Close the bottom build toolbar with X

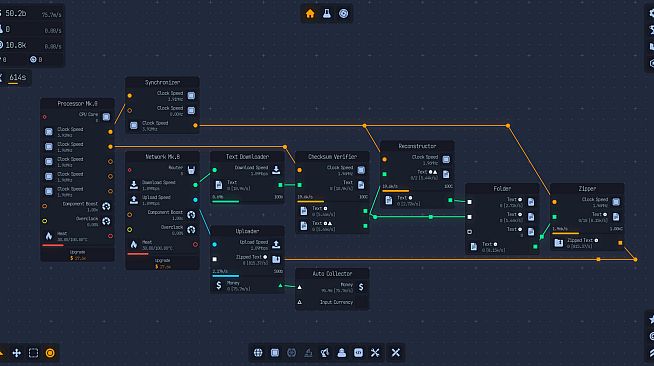click(x=395, y=353)
